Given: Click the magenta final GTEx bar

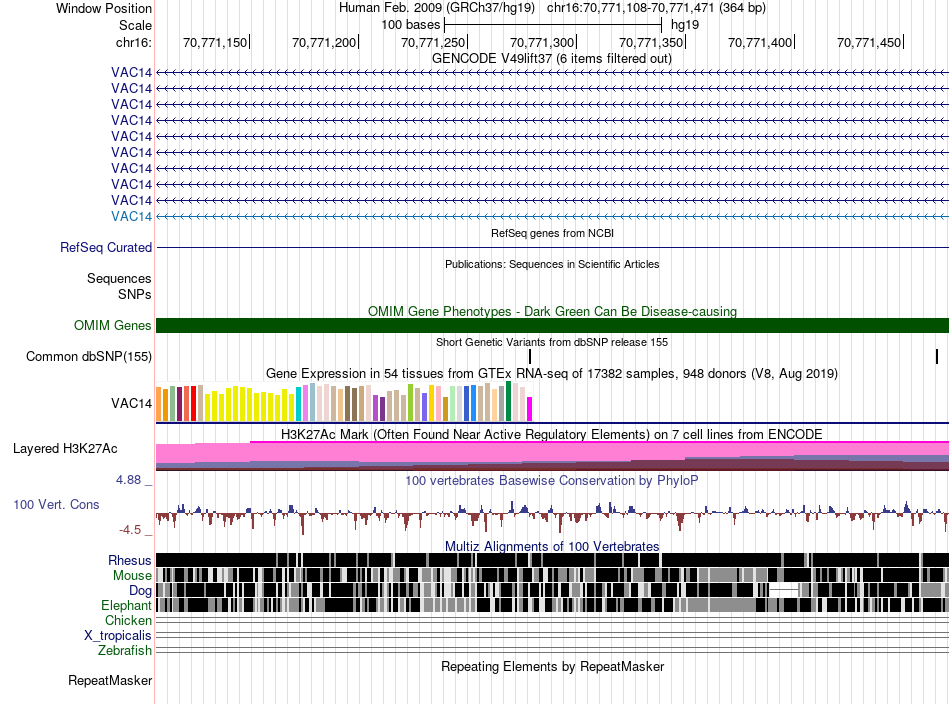Looking at the screenshot, I should [530, 409].
